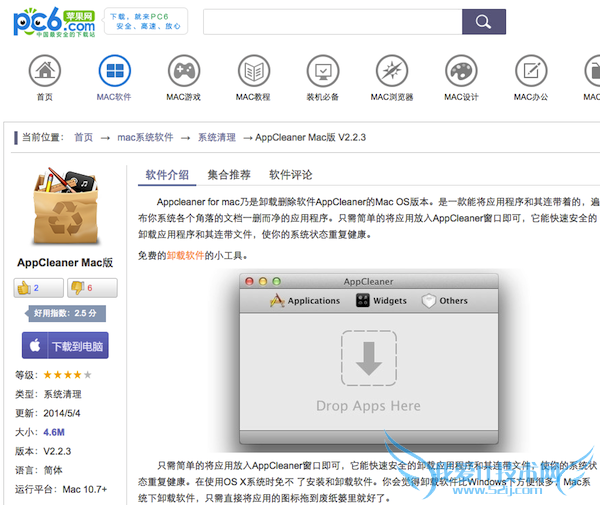Viewport: 600px width, 505px height.
Task: Click the 好用指数: 2.5 分 badge
Action: [x=65, y=313]
